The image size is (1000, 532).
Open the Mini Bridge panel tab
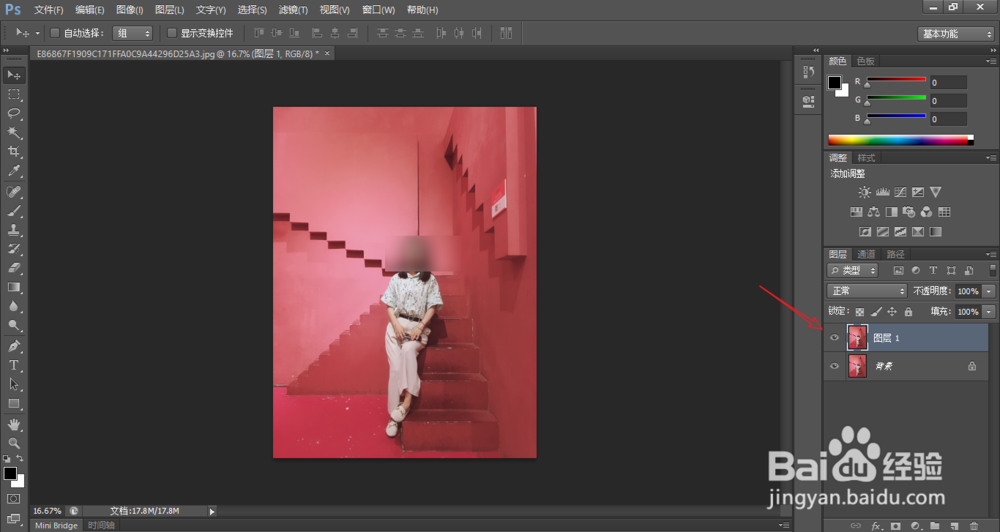coord(56,526)
